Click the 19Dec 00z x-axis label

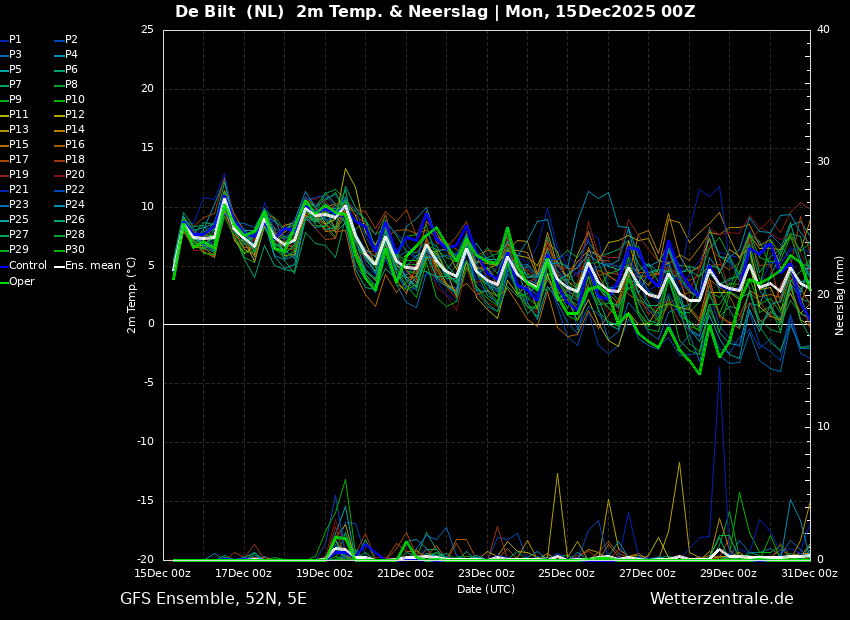click(324, 573)
